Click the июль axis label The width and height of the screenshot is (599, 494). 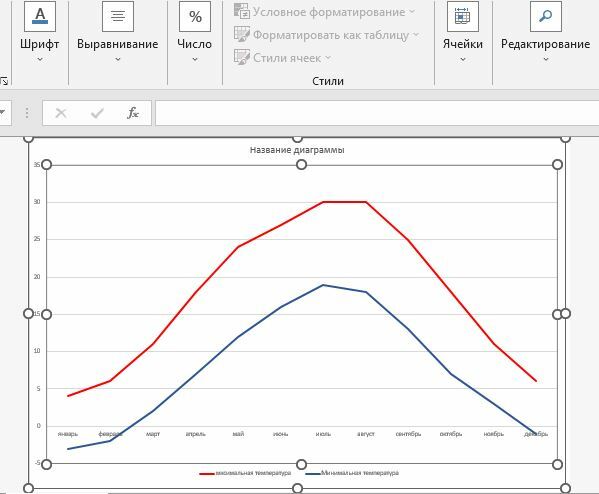click(x=323, y=434)
